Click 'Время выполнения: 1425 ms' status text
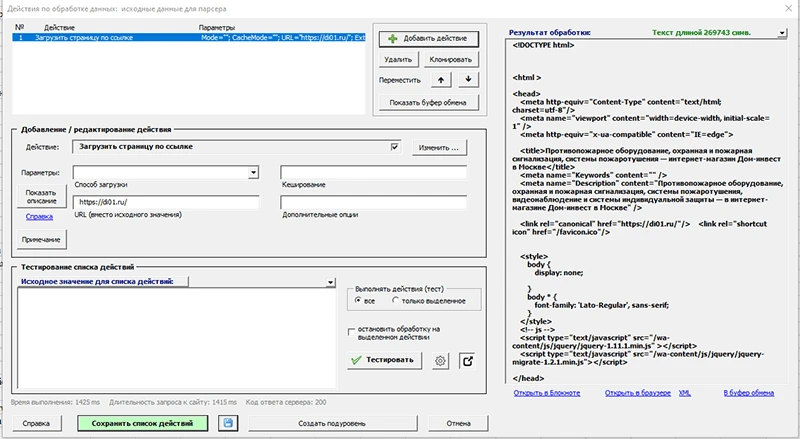The height and width of the screenshot is (439, 800). [x=55, y=402]
